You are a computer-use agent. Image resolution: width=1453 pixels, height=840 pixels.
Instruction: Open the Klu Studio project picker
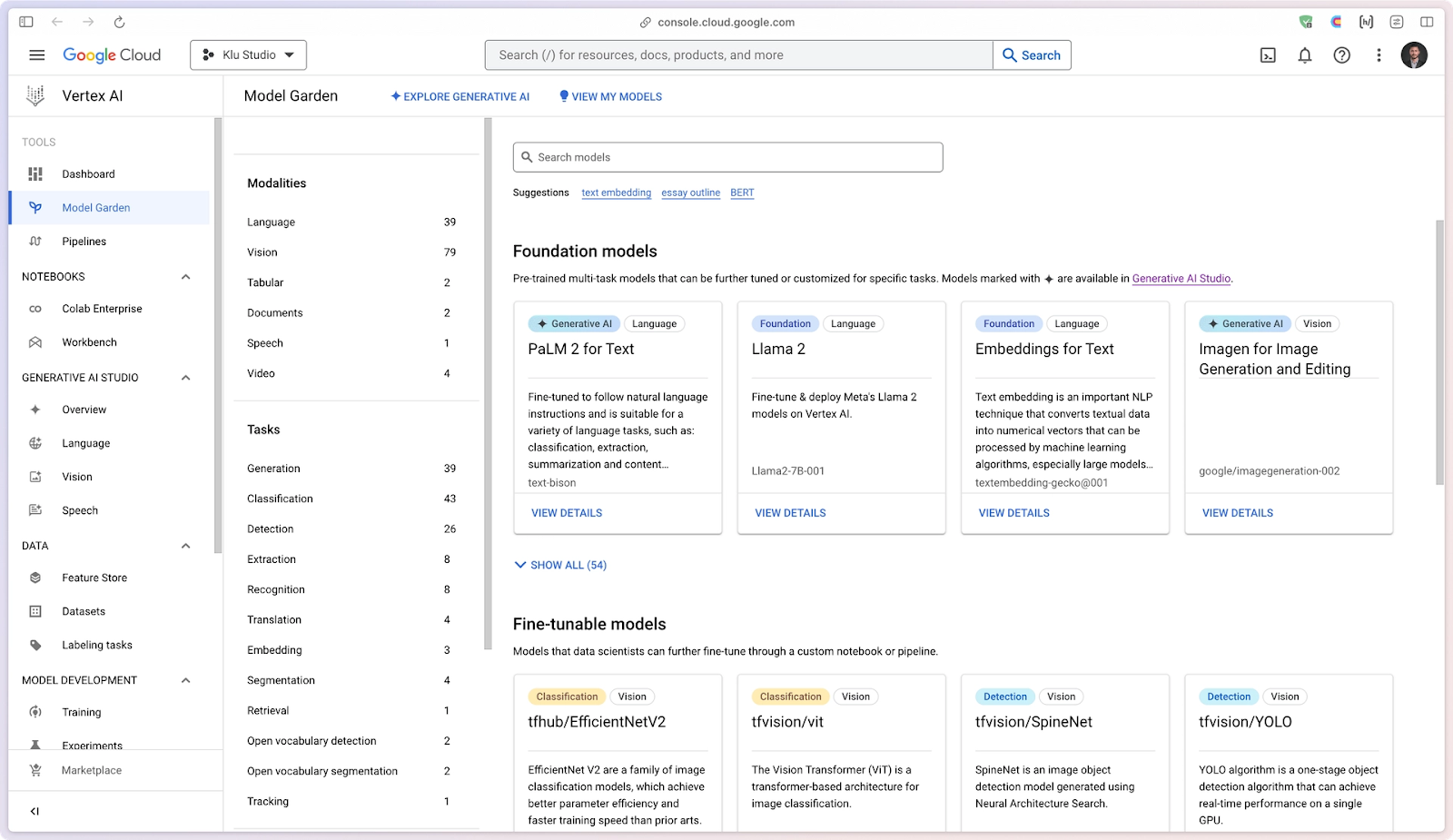tap(248, 54)
